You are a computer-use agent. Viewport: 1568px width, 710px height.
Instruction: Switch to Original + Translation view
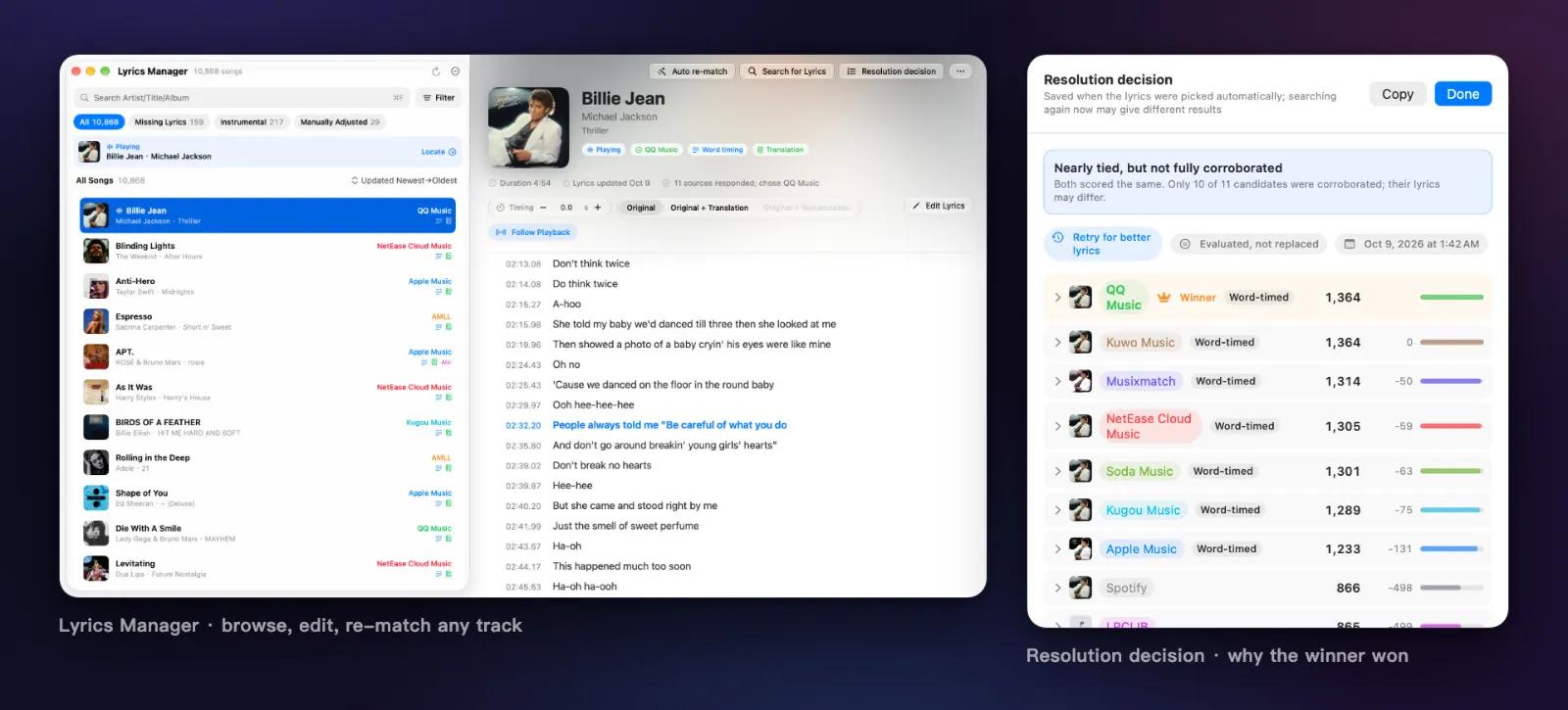(709, 208)
